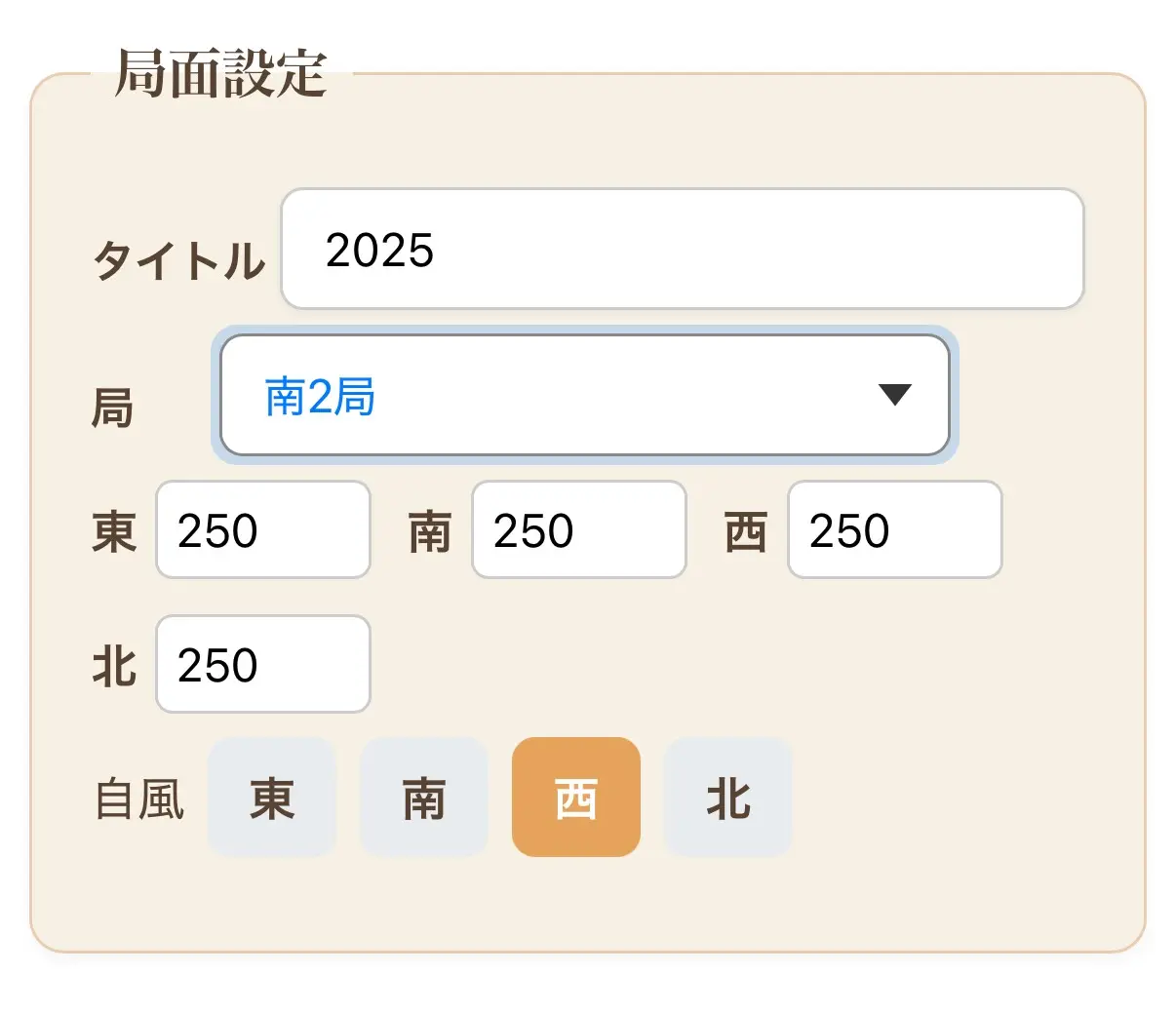The width and height of the screenshot is (1176, 1013).
Task: Click the 北 player score field
Action: coord(261,664)
